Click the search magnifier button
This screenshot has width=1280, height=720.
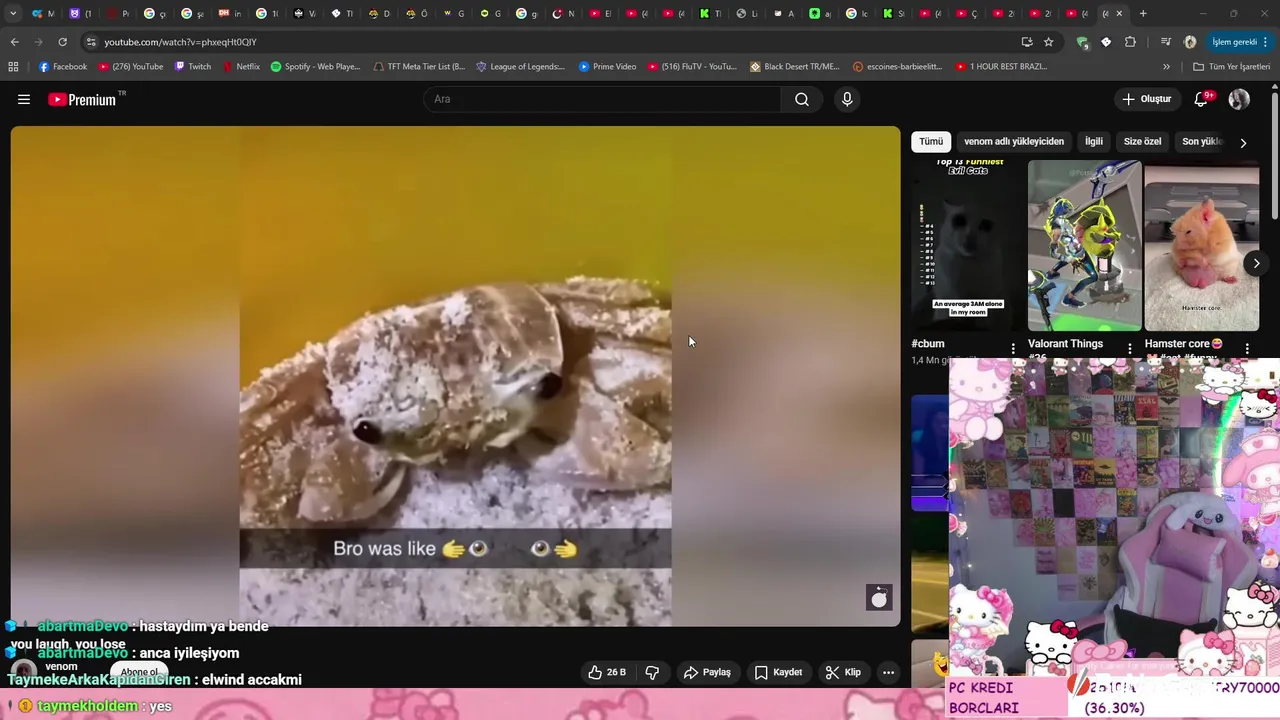point(802,99)
